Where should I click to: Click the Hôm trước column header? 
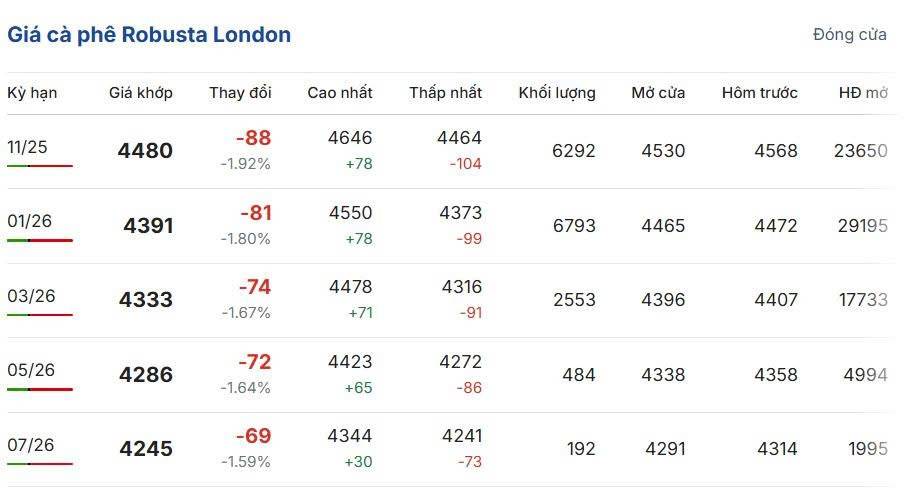point(759,93)
